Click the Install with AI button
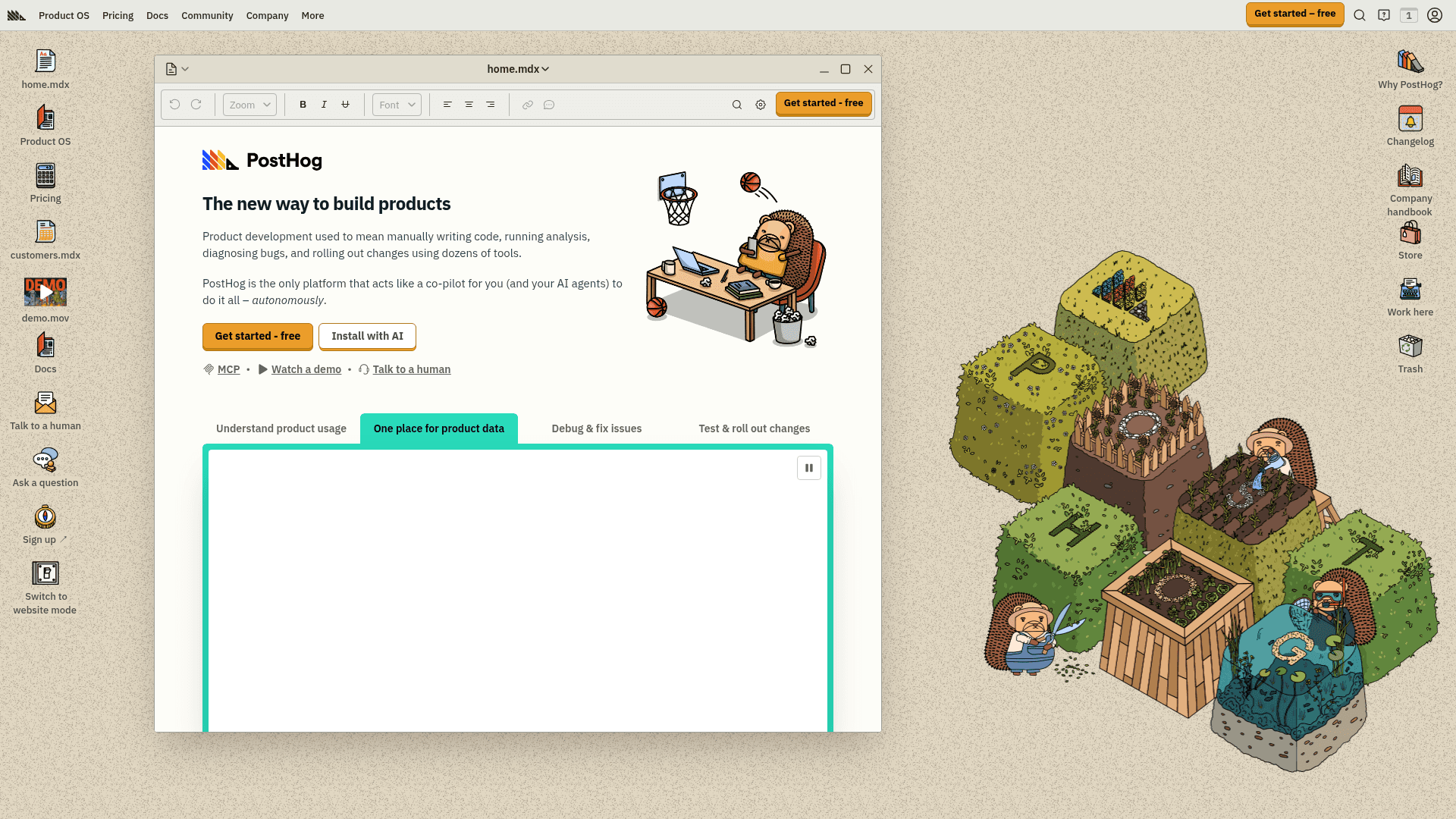 pos(367,336)
